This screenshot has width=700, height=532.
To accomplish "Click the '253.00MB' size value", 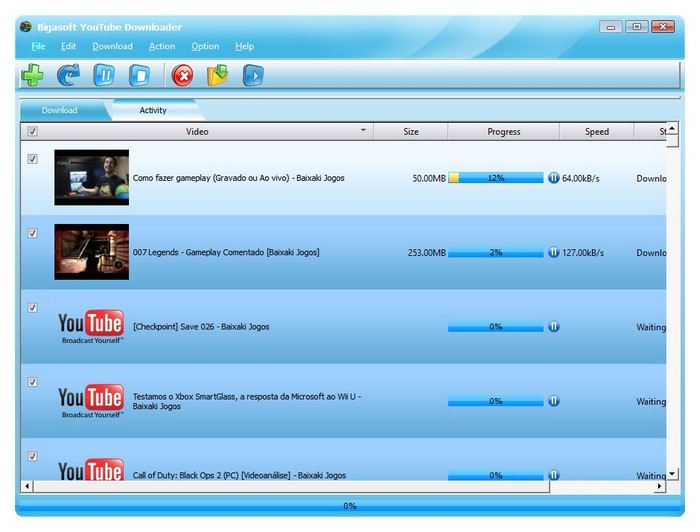I will [x=427, y=253].
